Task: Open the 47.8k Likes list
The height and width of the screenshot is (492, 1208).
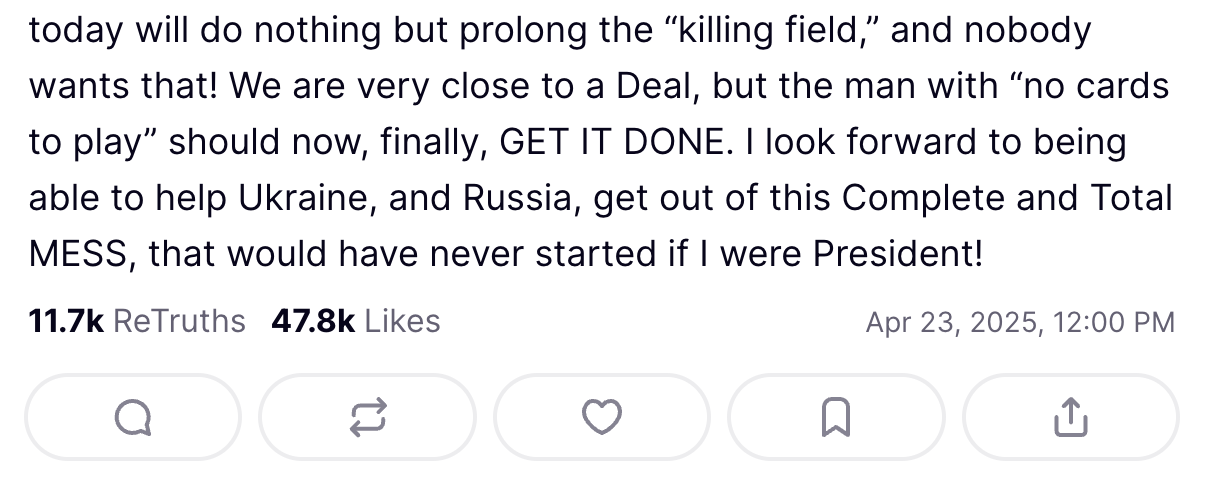Action: 355,321
